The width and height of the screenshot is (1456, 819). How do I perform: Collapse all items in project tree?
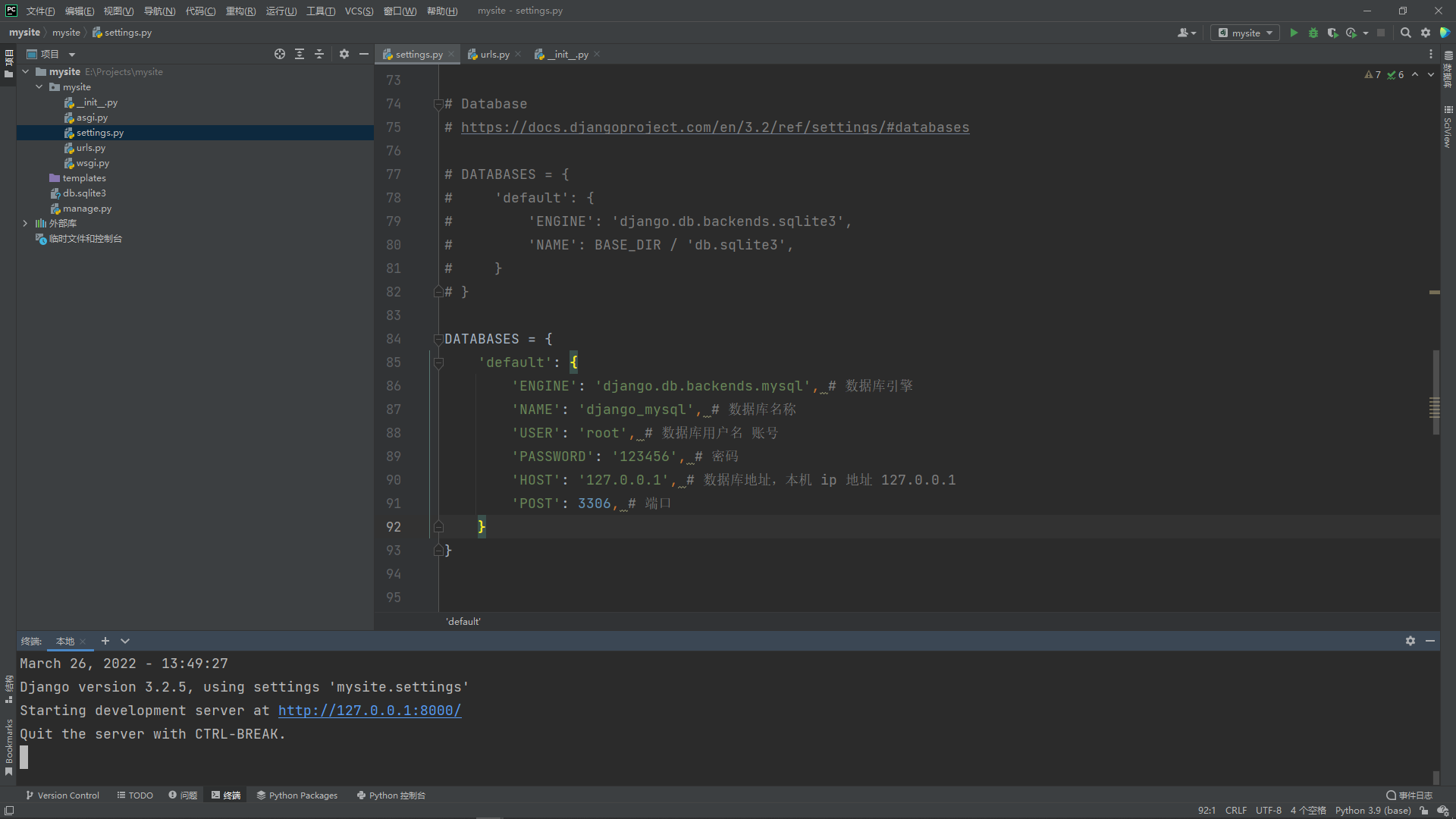(x=319, y=54)
